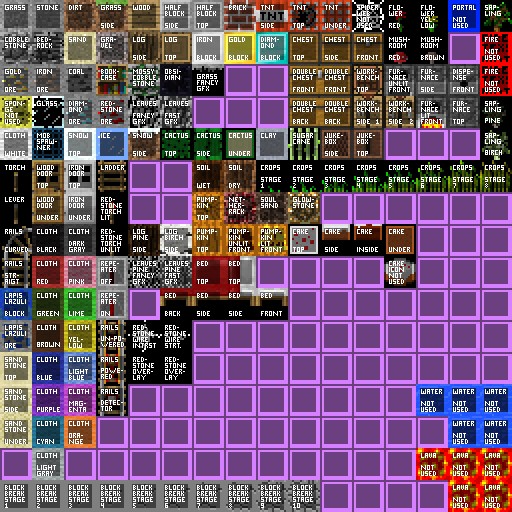Select the Cake Inside tile
The height and width of the screenshot is (512, 512).
pos(368,240)
